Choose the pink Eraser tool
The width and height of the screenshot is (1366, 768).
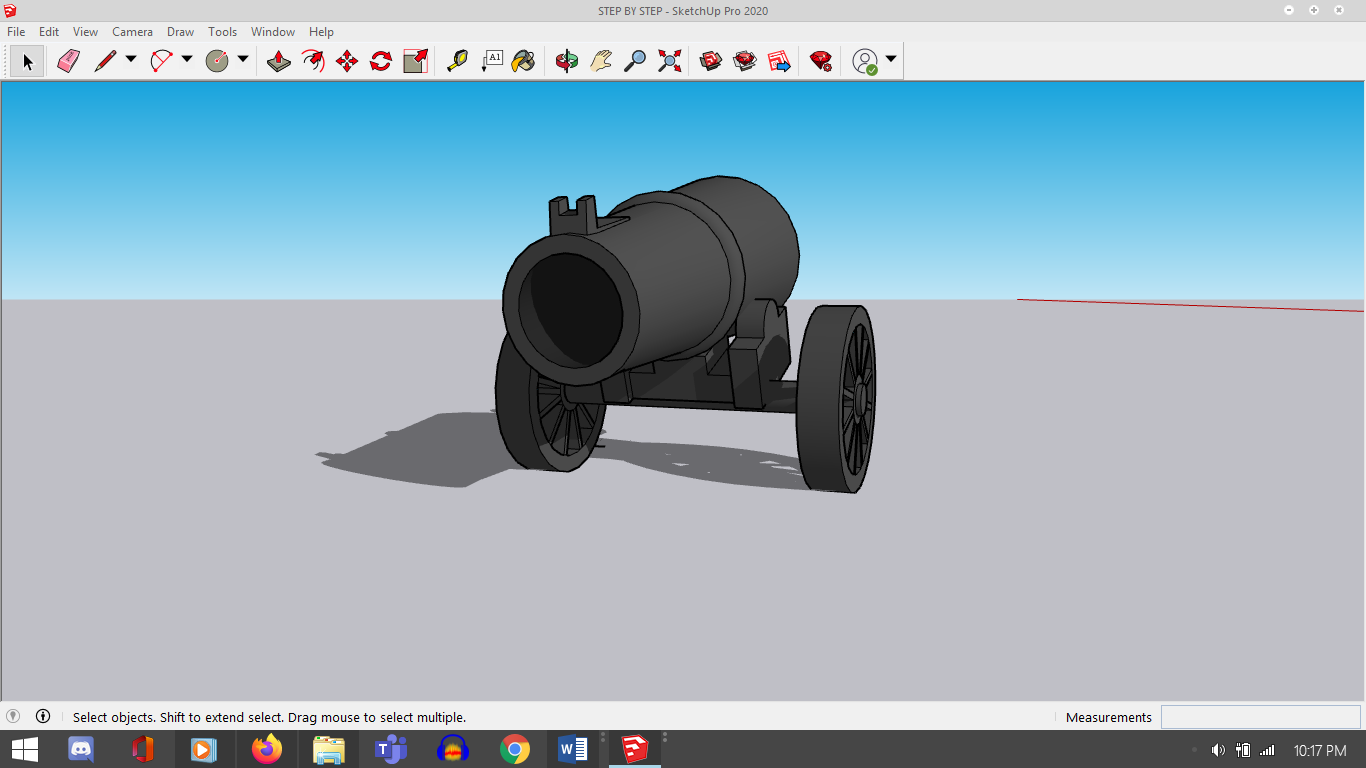[68, 61]
